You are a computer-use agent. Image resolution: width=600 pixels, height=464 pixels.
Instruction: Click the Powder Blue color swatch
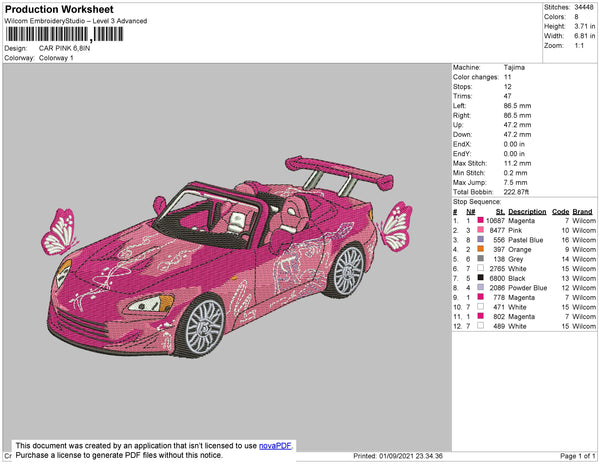click(x=481, y=287)
